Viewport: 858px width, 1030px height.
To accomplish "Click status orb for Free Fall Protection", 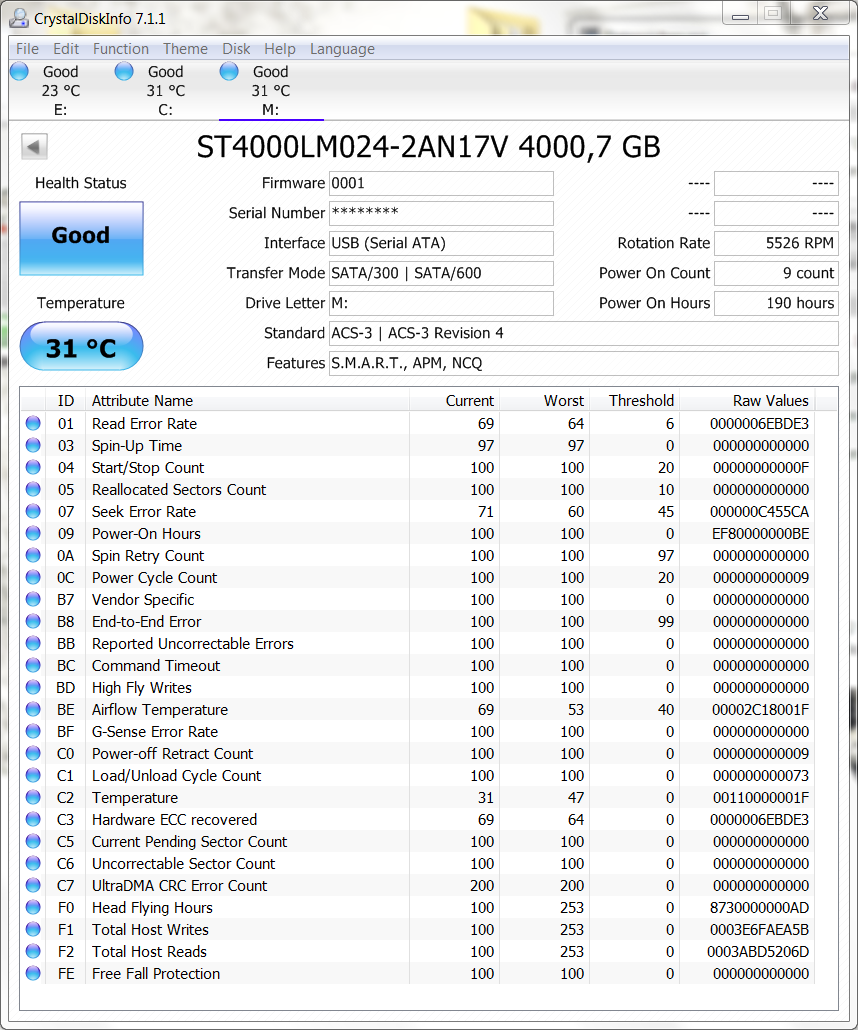I will pos(33,974).
